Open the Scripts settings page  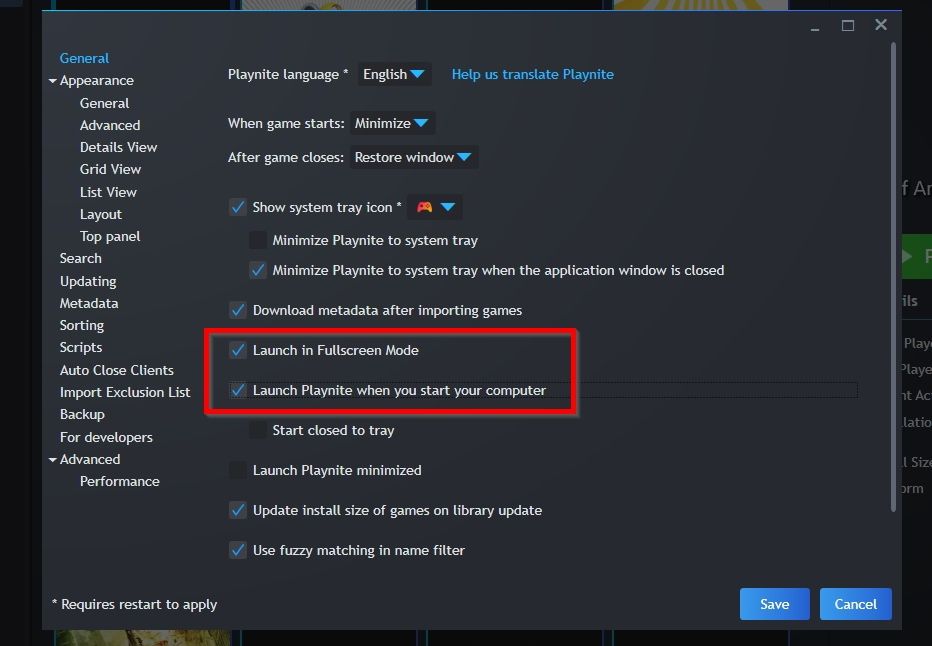(80, 347)
